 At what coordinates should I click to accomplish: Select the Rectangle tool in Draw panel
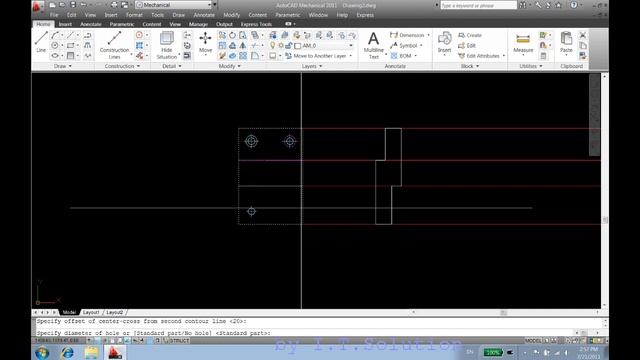71,45
